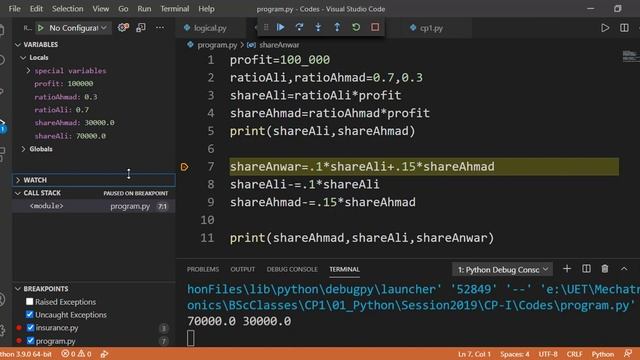Select the shareAhmad variable row
The width and height of the screenshot is (640, 360).
(94, 123)
